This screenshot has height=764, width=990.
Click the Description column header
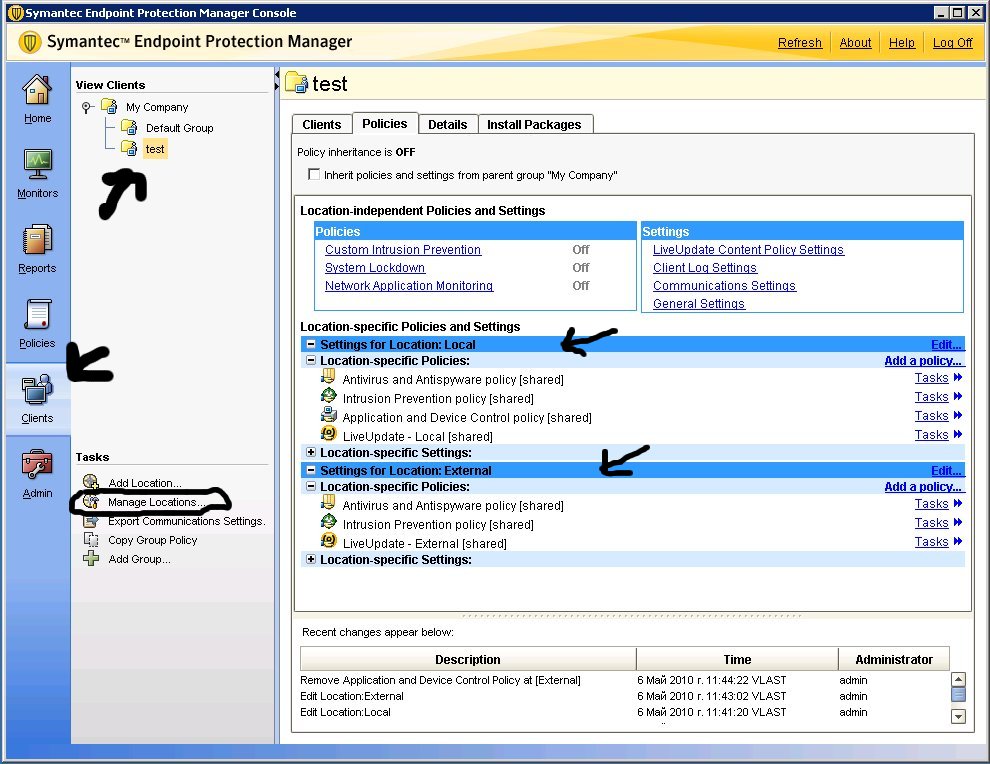tap(468, 659)
